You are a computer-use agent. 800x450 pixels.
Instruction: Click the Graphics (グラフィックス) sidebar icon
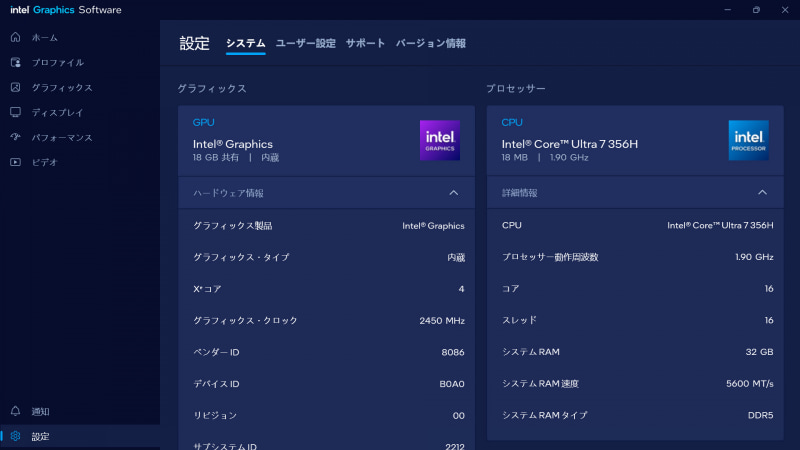[x=15, y=87]
